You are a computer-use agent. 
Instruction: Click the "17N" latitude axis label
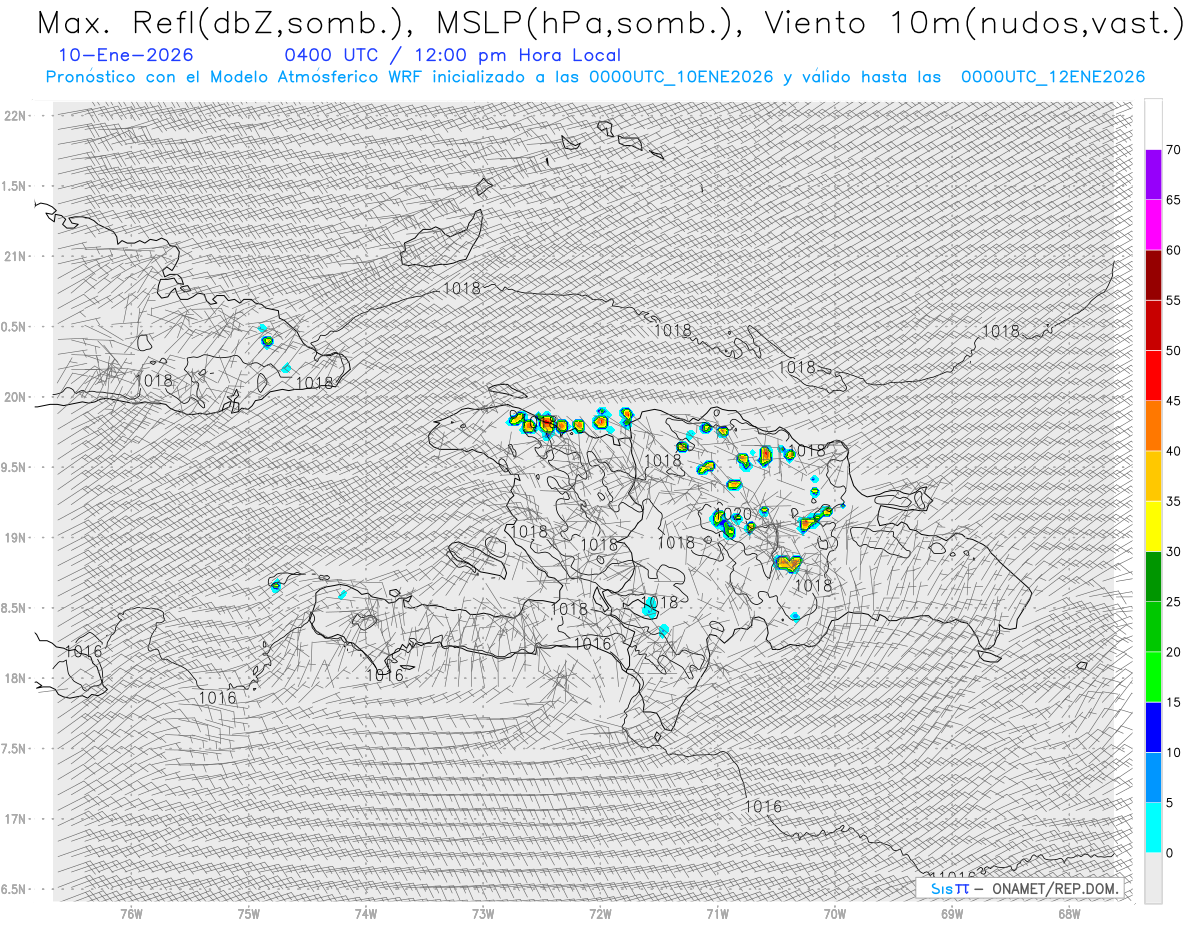point(15,819)
